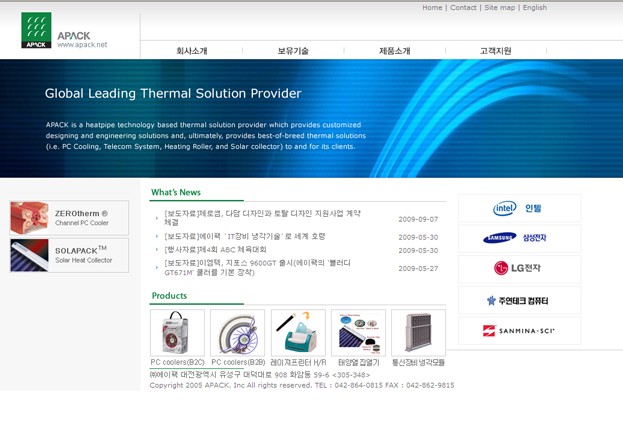The image size is (623, 429).
Task: Open the Intel partner logo
Action: (x=519, y=208)
